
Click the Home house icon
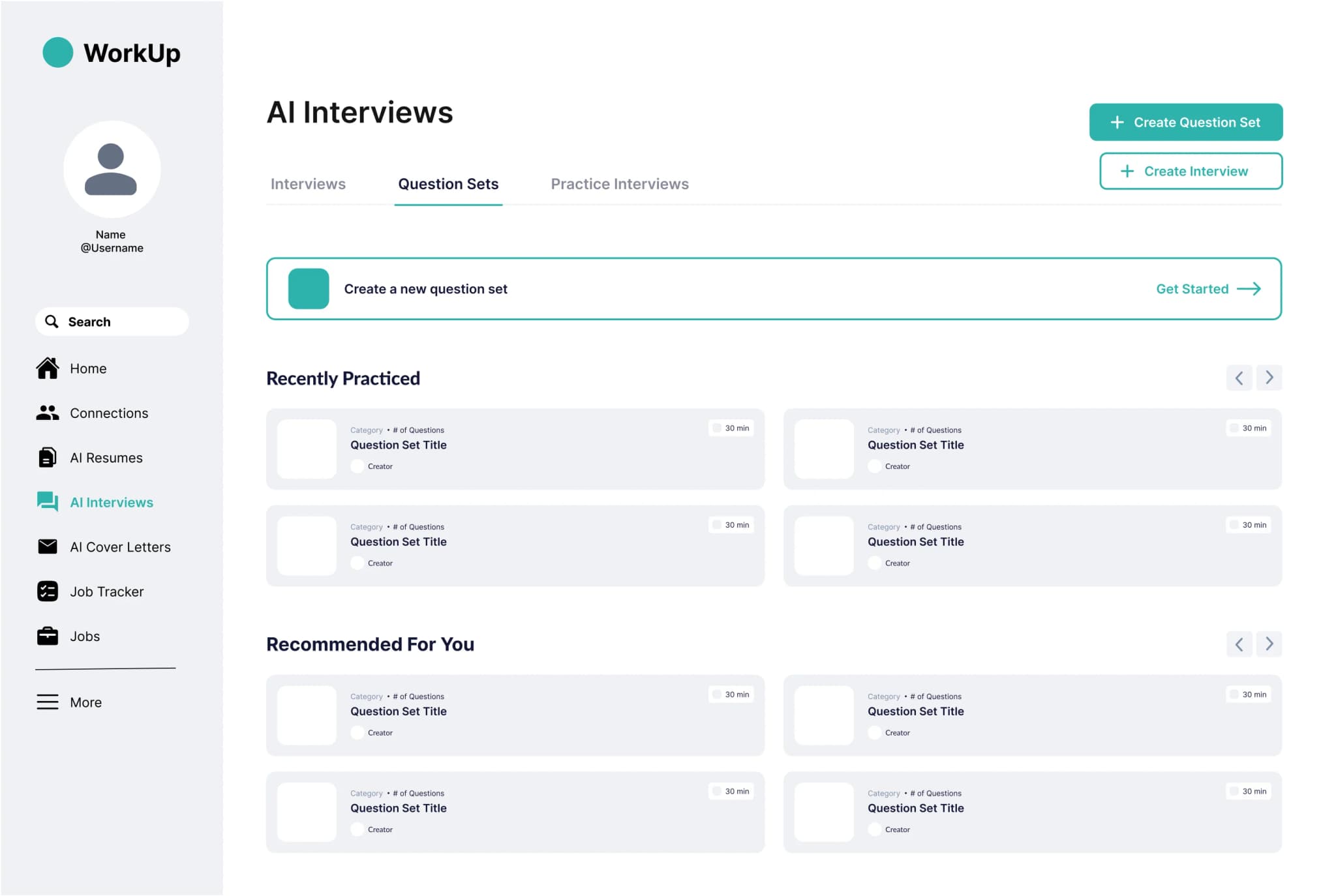pyautogui.click(x=47, y=368)
